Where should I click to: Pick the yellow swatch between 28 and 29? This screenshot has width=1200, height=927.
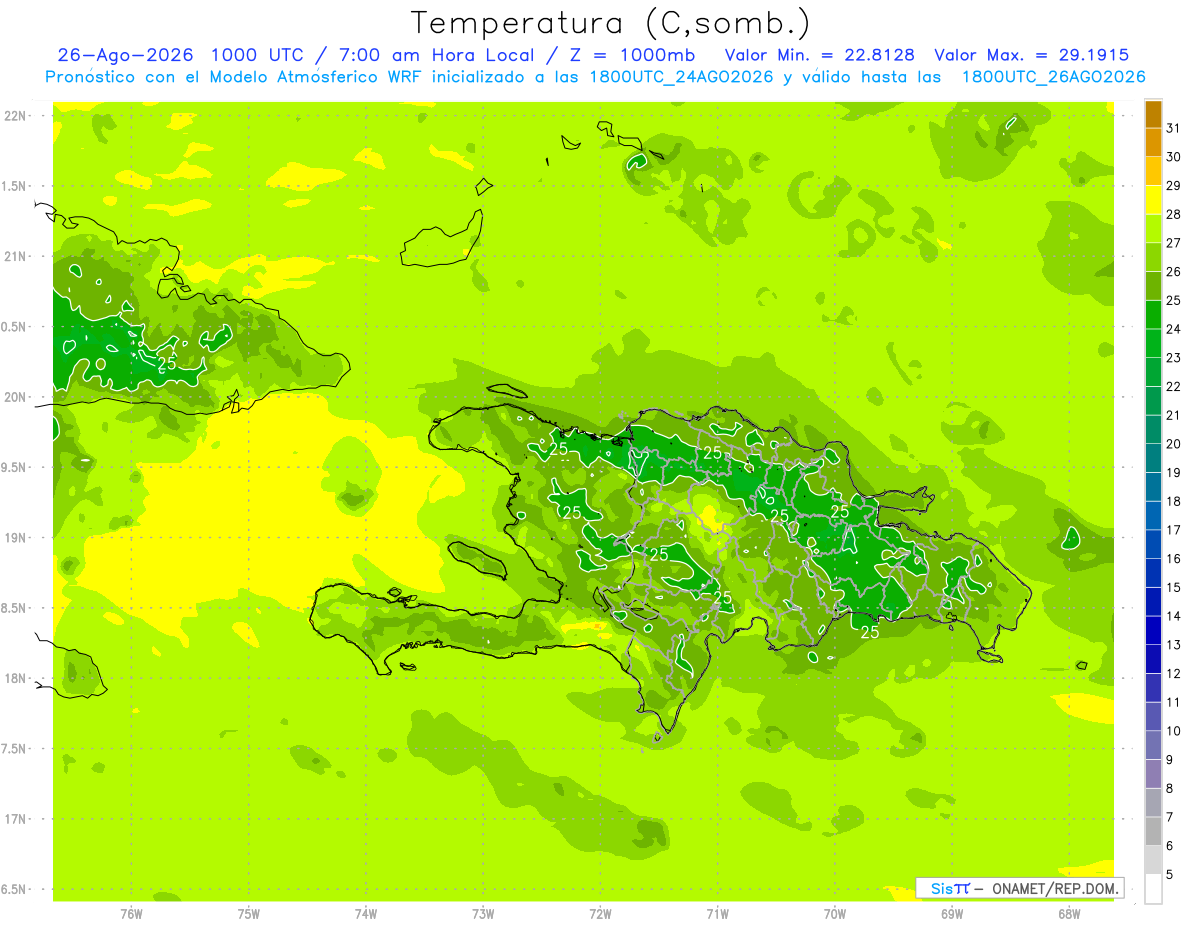[1153, 200]
